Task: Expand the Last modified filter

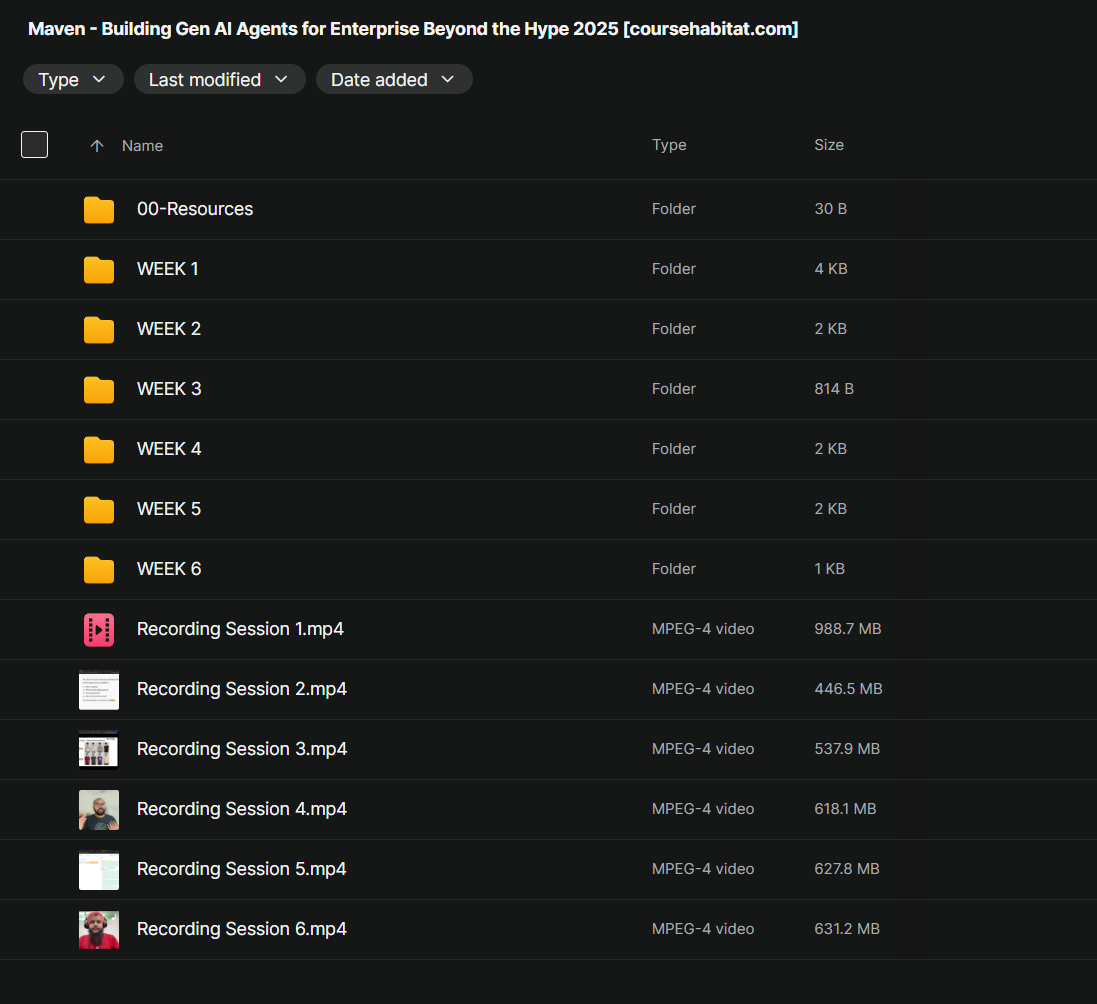Action: click(x=219, y=80)
